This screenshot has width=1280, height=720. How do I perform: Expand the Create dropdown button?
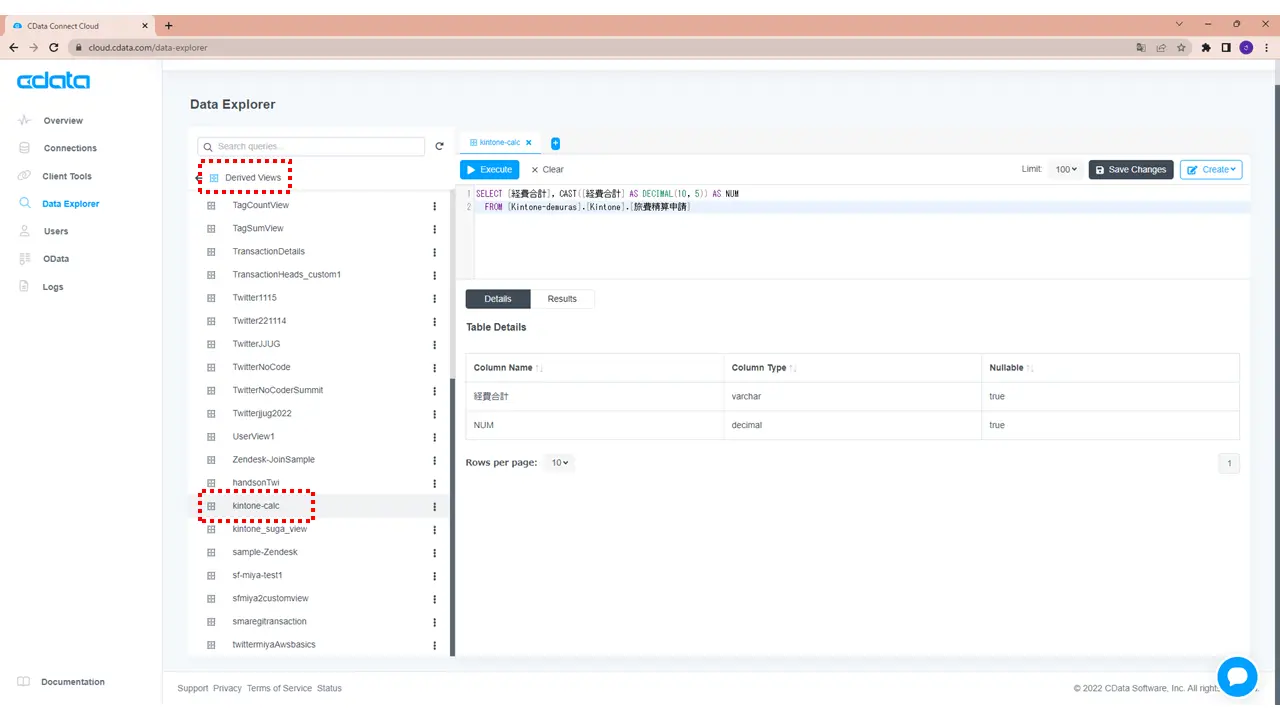[1211, 170]
